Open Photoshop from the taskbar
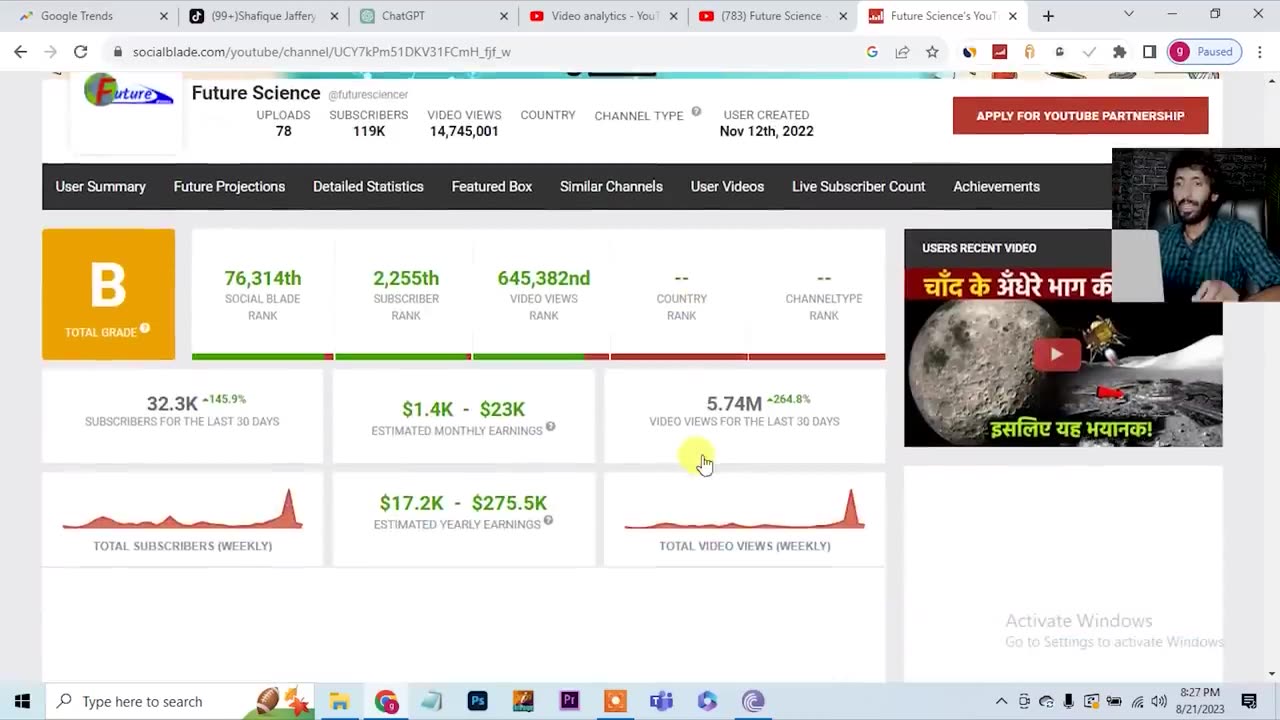 point(478,701)
